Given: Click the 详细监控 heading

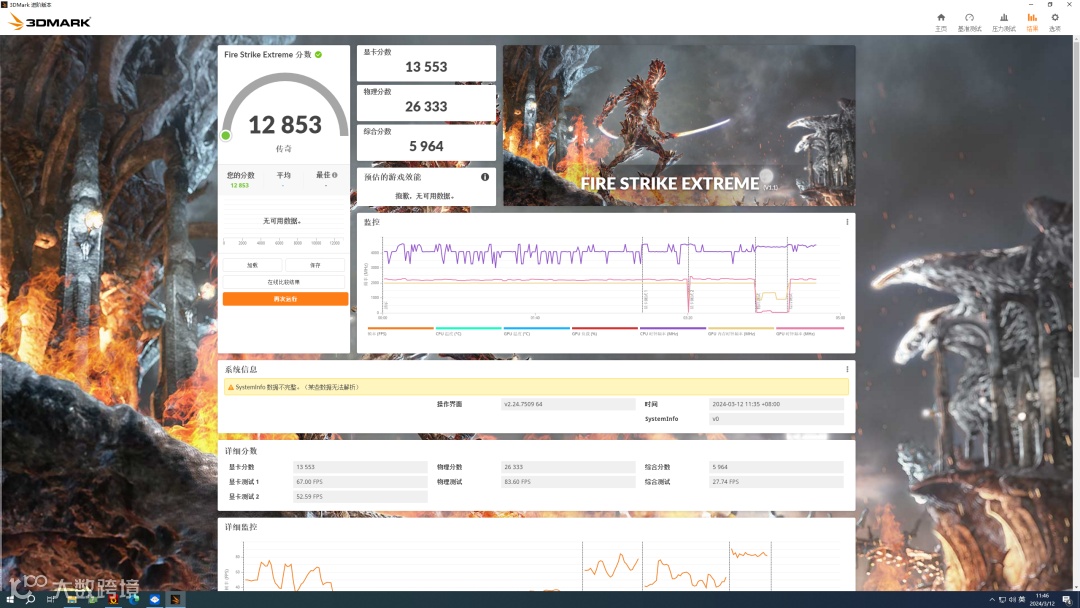Looking at the screenshot, I should pyautogui.click(x=240, y=527).
